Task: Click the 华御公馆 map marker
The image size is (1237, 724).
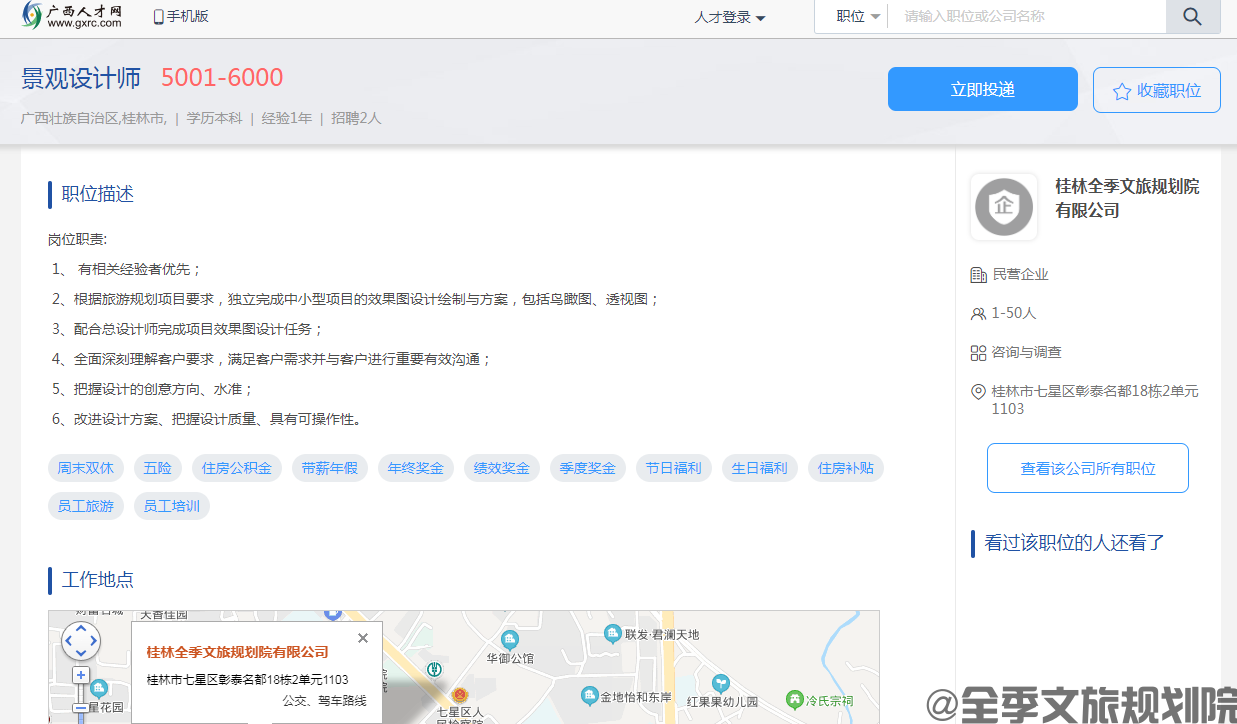Action: tap(510, 639)
